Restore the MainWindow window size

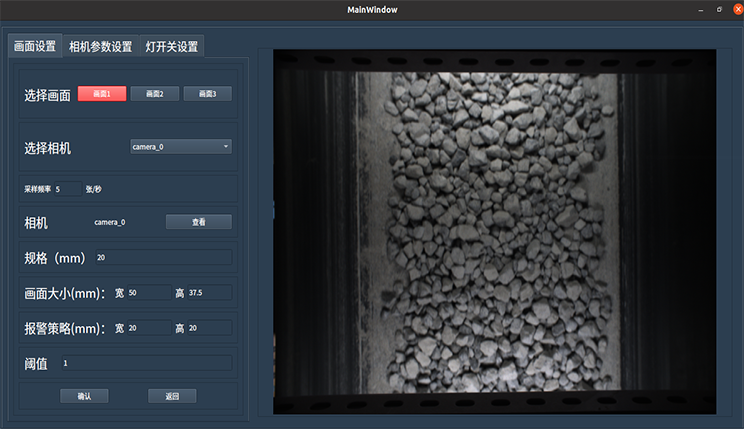click(717, 10)
